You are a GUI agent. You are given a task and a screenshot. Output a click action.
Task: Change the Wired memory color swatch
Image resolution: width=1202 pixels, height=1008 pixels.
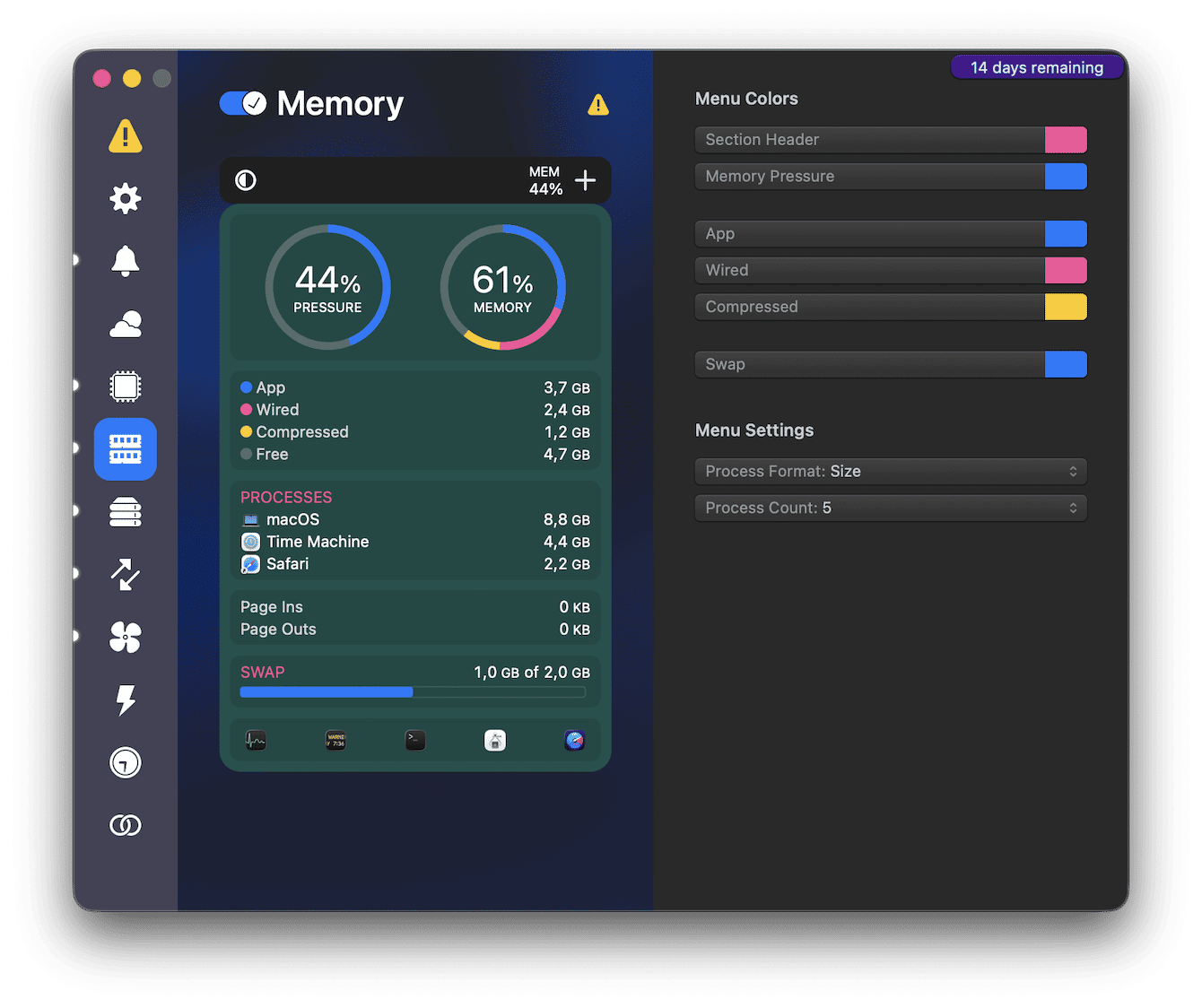pos(1066,270)
